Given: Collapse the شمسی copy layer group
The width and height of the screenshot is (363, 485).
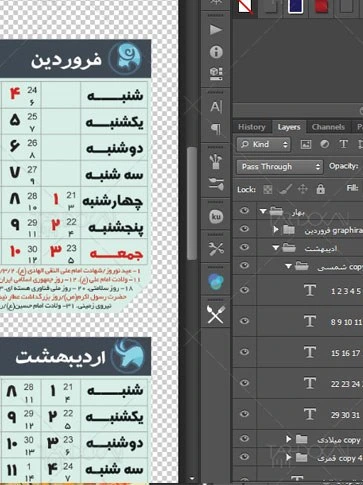Looking at the screenshot, I should [x=288, y=266].
